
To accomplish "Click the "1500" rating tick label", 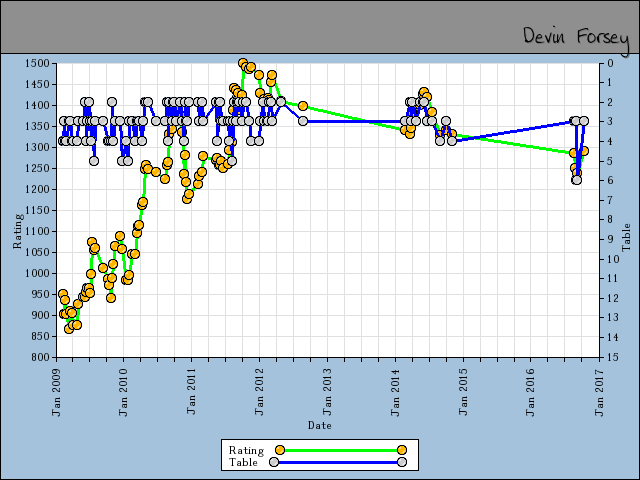I will (37, 63).
